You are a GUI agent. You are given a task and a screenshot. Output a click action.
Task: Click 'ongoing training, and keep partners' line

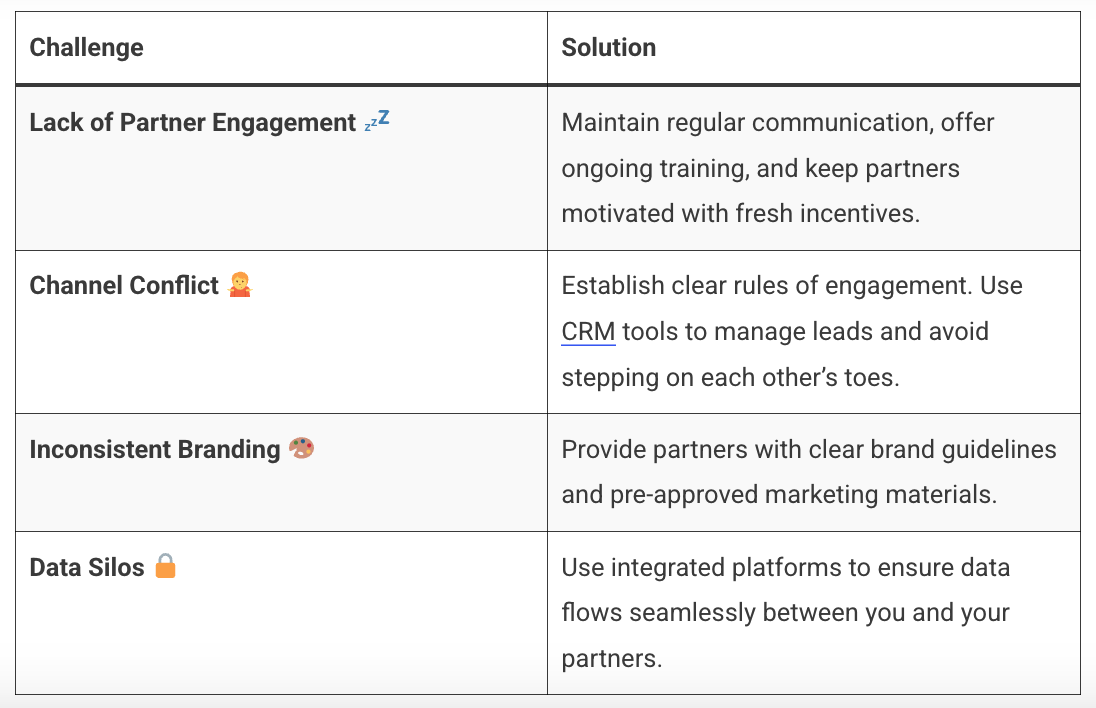pyautogui.click(x=760, y=168)
